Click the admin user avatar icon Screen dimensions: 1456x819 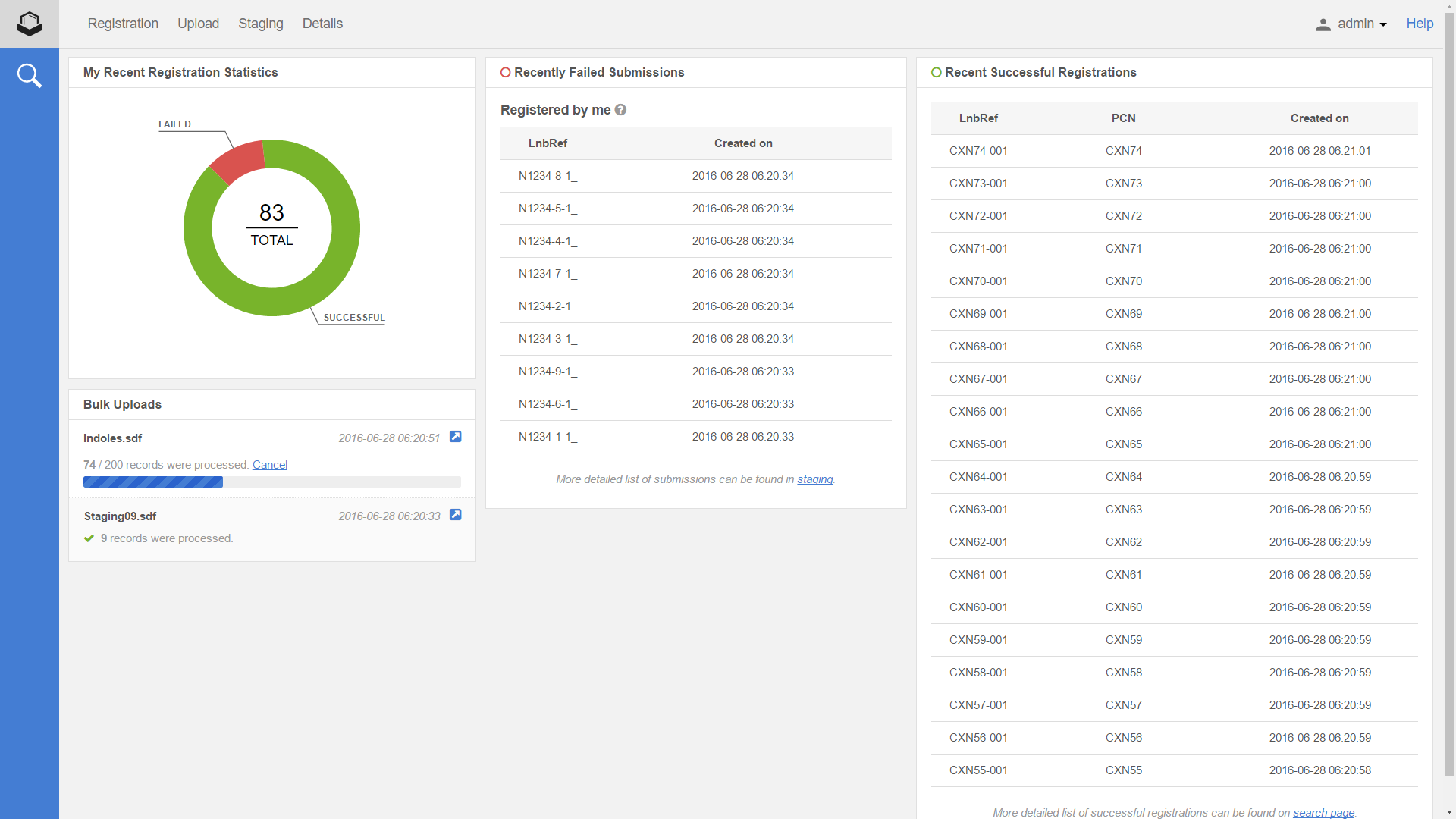[x=1323, y=24]
